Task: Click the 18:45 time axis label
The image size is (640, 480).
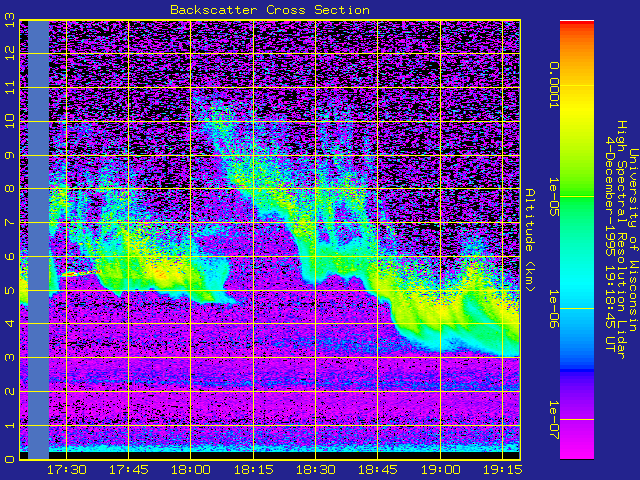Action: pos(378,470)
